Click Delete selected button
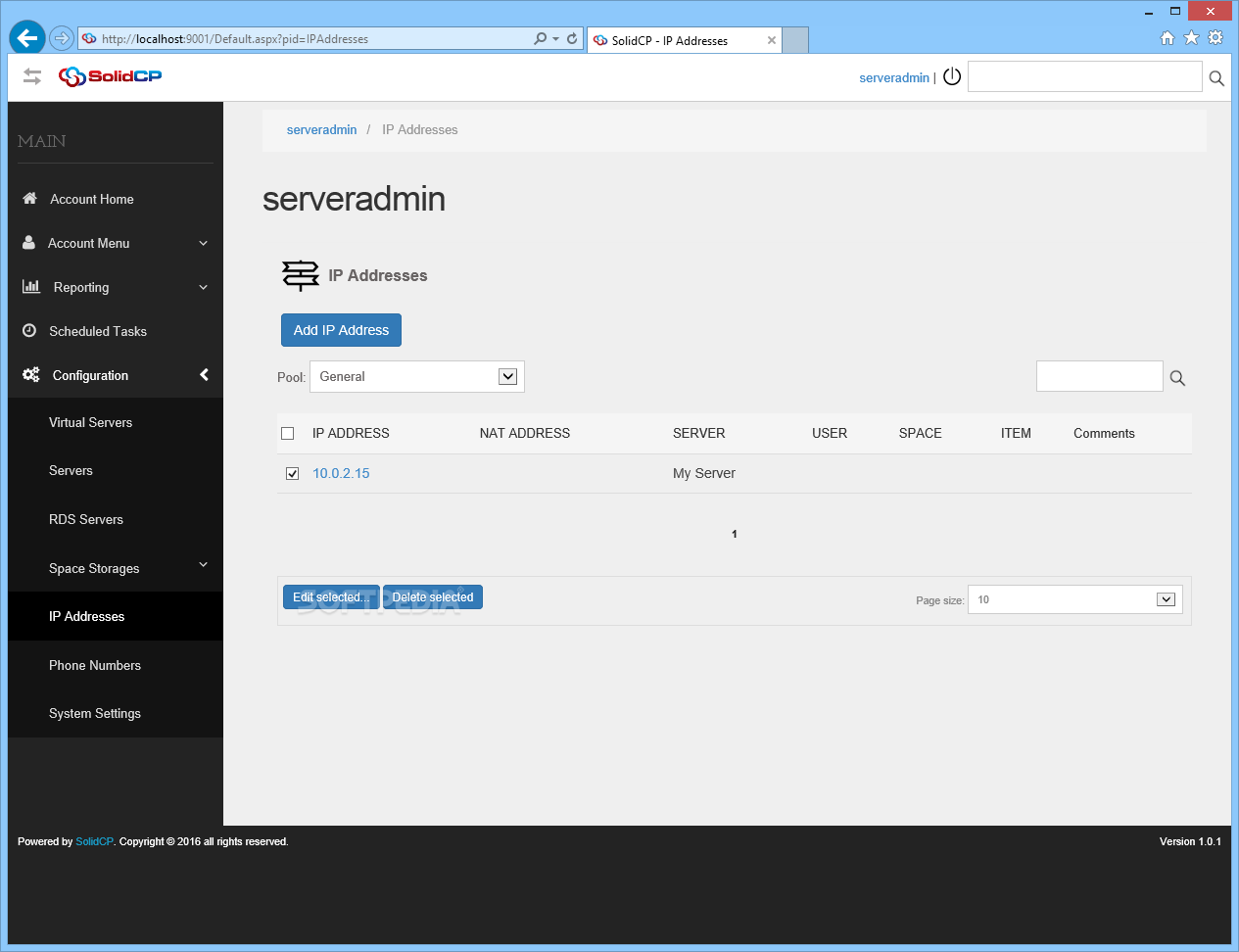This screenshot has height=952, width=1239. tap(433, 597)
